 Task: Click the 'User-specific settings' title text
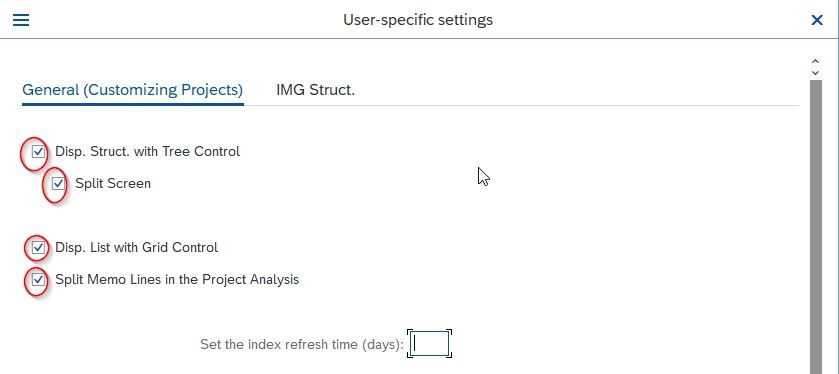tap(418, 20)
